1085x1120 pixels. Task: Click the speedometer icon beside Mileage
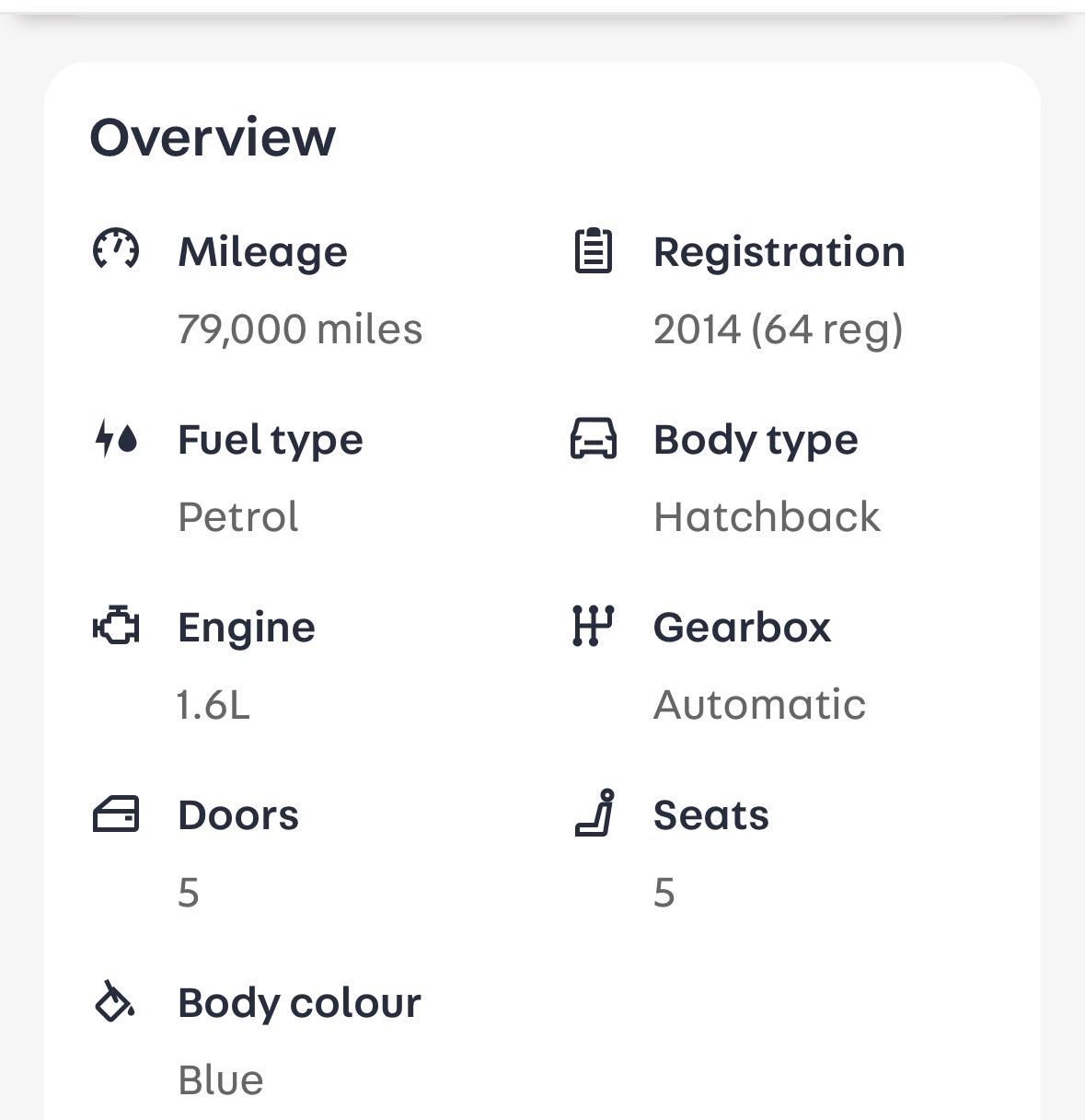click(116, 250)
